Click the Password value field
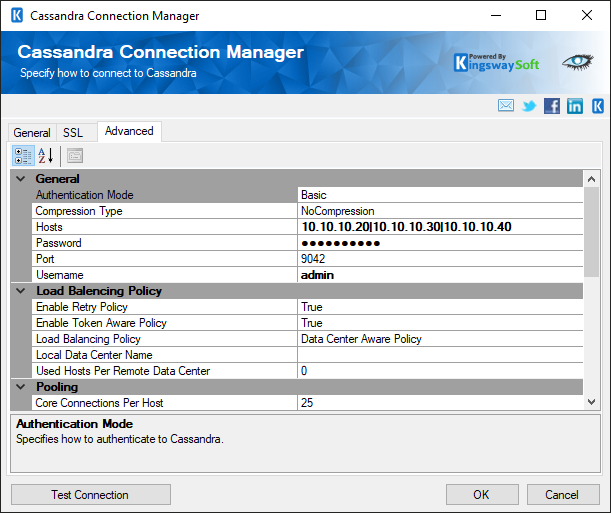Viewport: 611px width, 513px height. coord(440,243)
